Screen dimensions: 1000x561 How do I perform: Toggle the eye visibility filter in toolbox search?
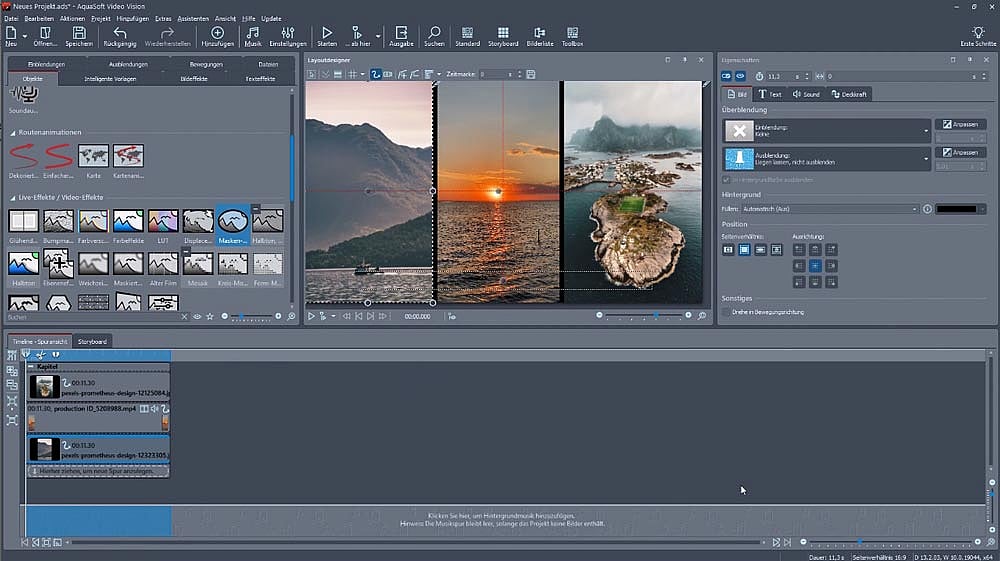click(197, 317)
